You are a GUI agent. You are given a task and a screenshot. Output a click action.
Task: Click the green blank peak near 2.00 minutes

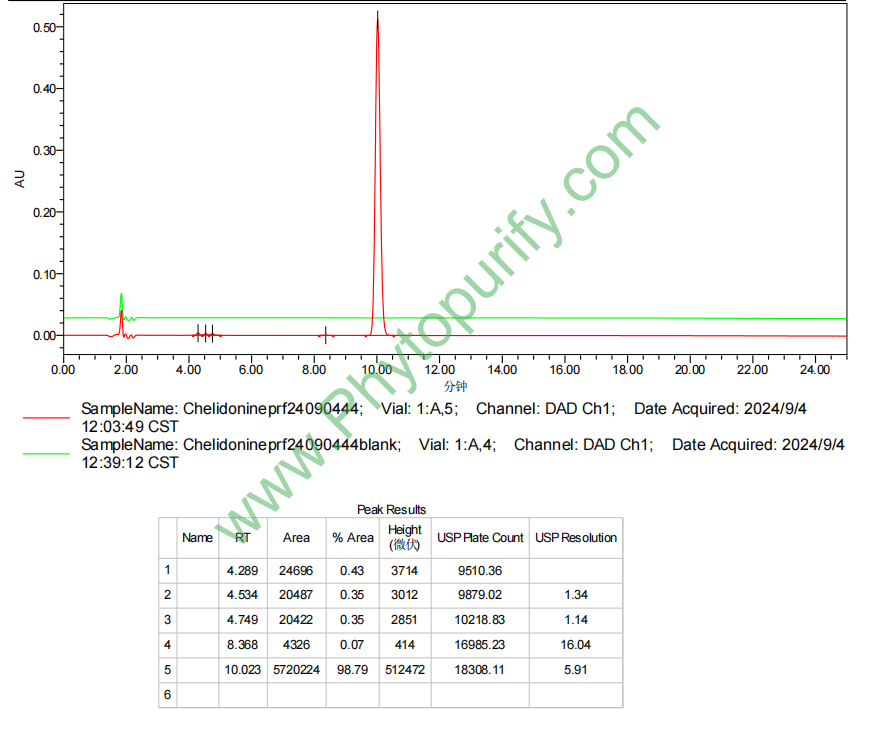[121, 300]
